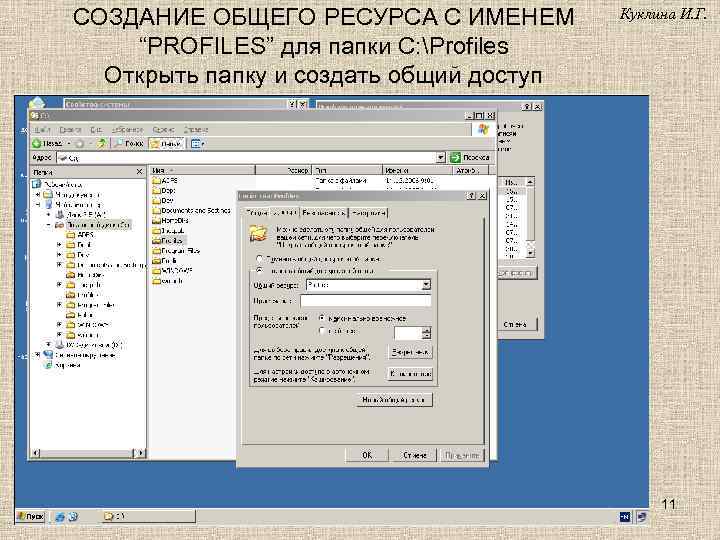Viewport: 720px width, 540px height.
Task: Click Cancel (Отмена) in properties dialog
Action: (x=415, y=455)
